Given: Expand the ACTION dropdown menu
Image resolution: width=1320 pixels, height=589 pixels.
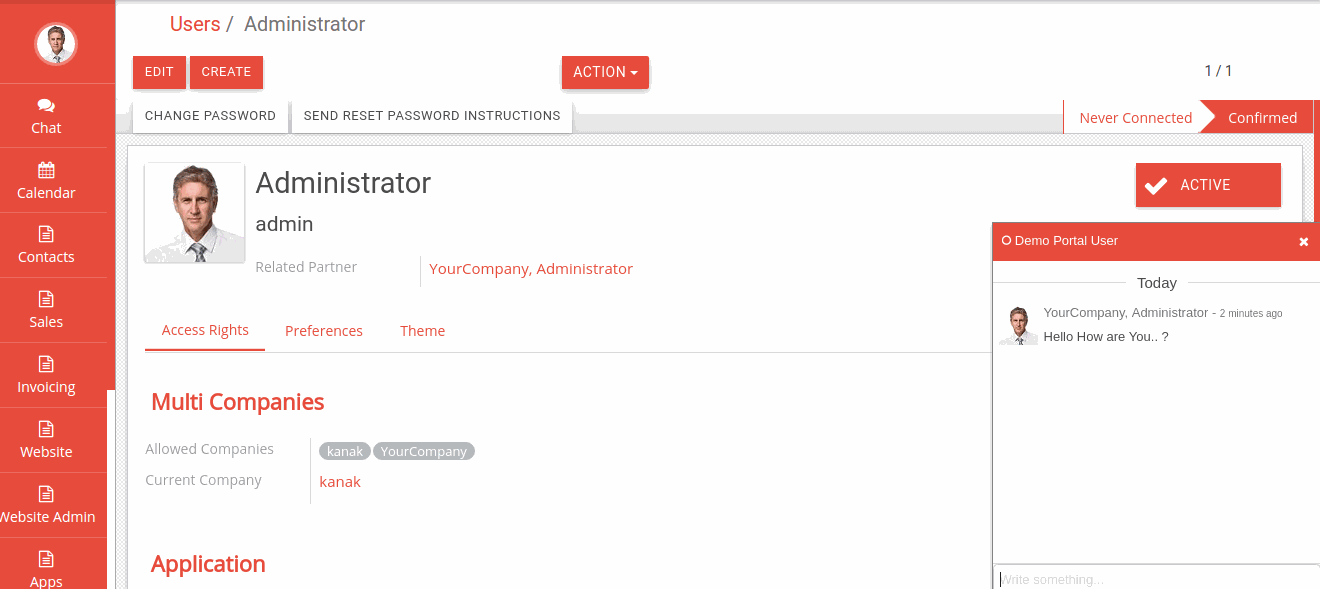Looking at the screenshot, I should (605, 72).
